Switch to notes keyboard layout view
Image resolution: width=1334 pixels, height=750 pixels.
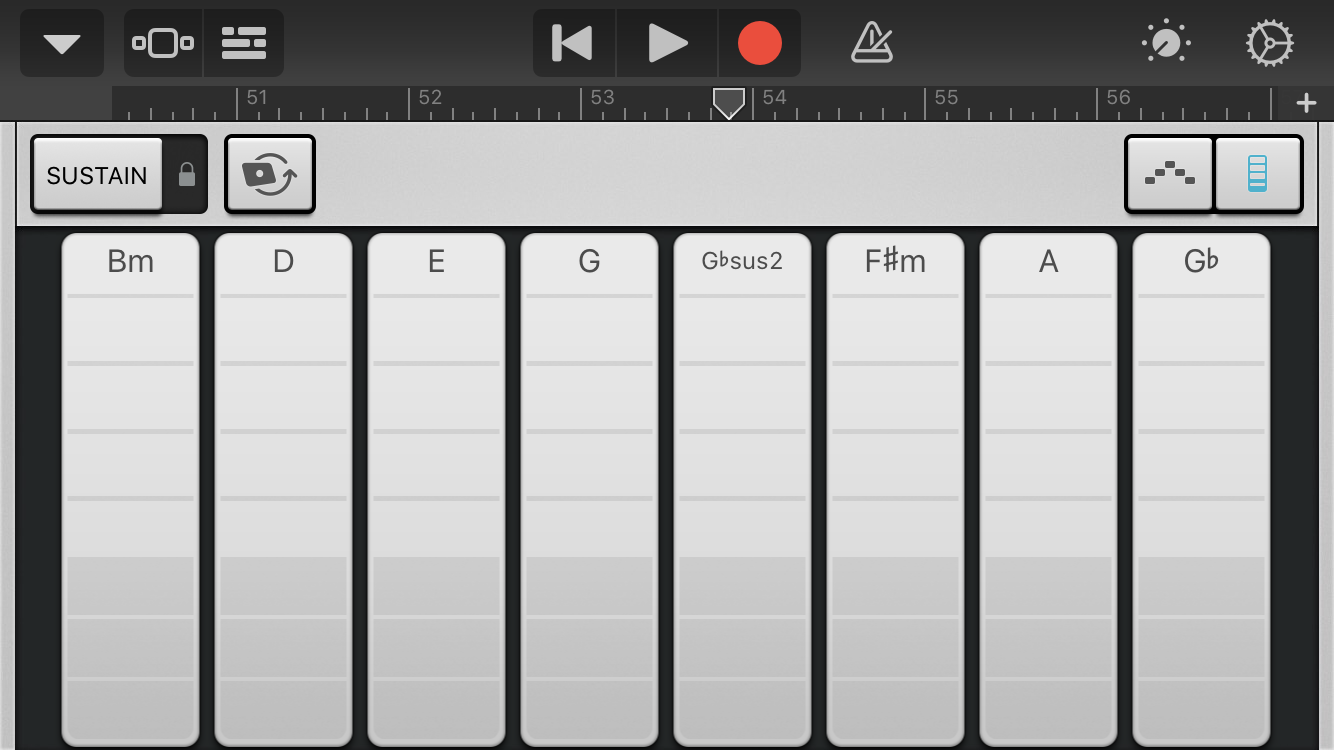coord(1169,175)
